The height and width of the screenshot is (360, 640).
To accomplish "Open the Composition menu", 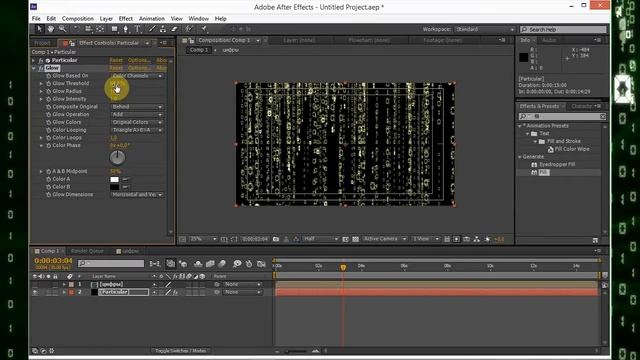I will click(78, 19).
